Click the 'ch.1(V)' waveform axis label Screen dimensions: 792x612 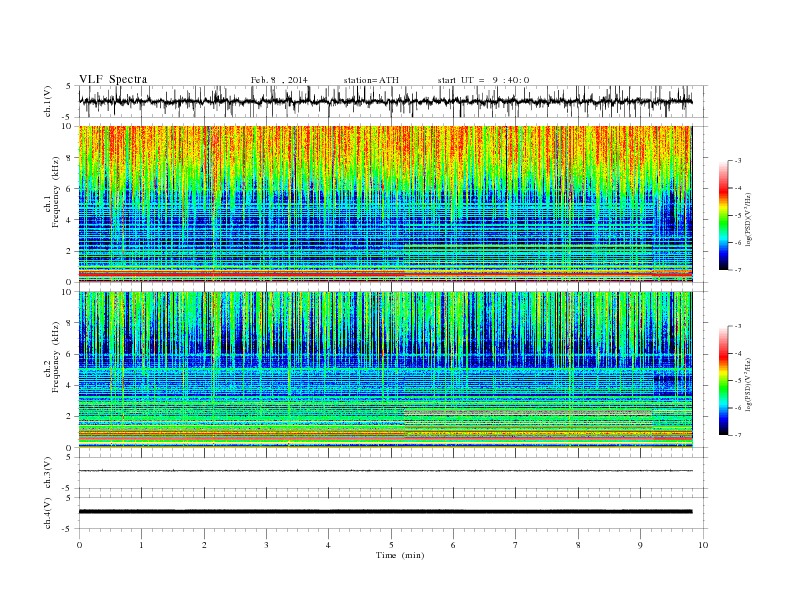(47, 101)
